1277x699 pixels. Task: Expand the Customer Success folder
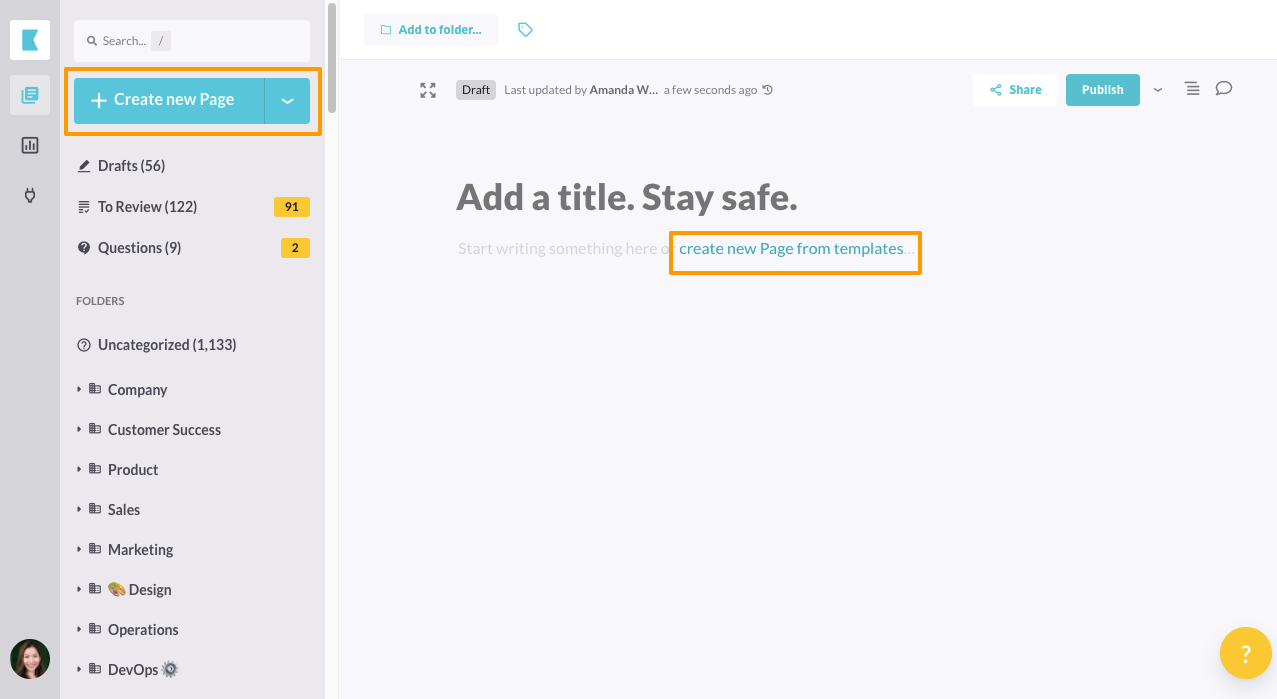coord(80,429)
